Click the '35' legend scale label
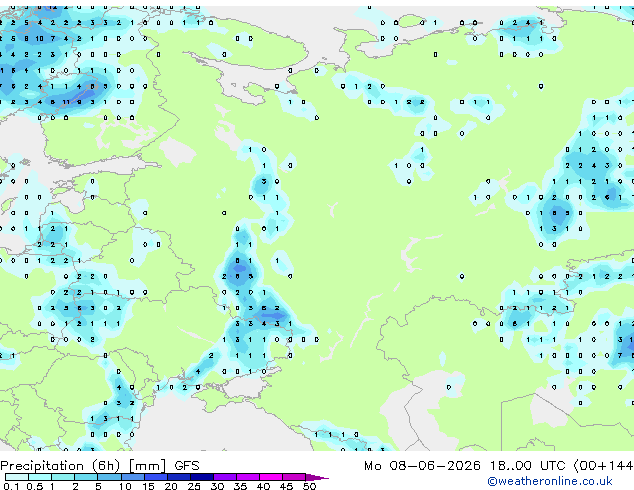This screenshot has height=490, width=634. coord(240,486)
